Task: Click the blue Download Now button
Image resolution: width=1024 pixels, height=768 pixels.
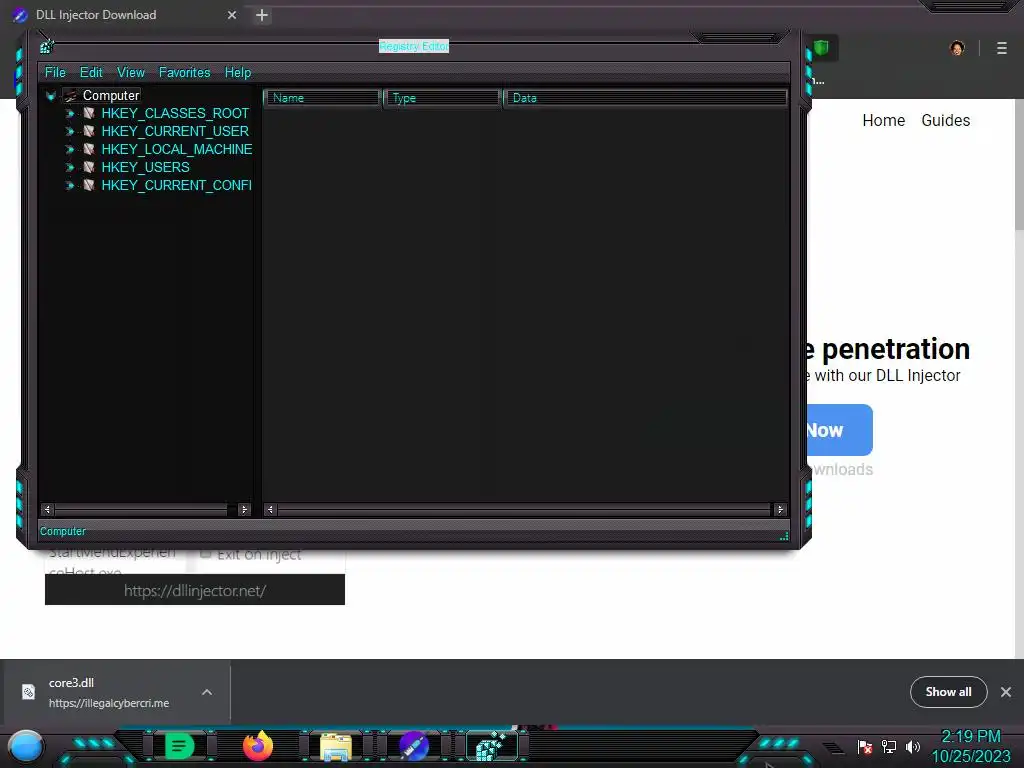Action: tap(841, 430)
